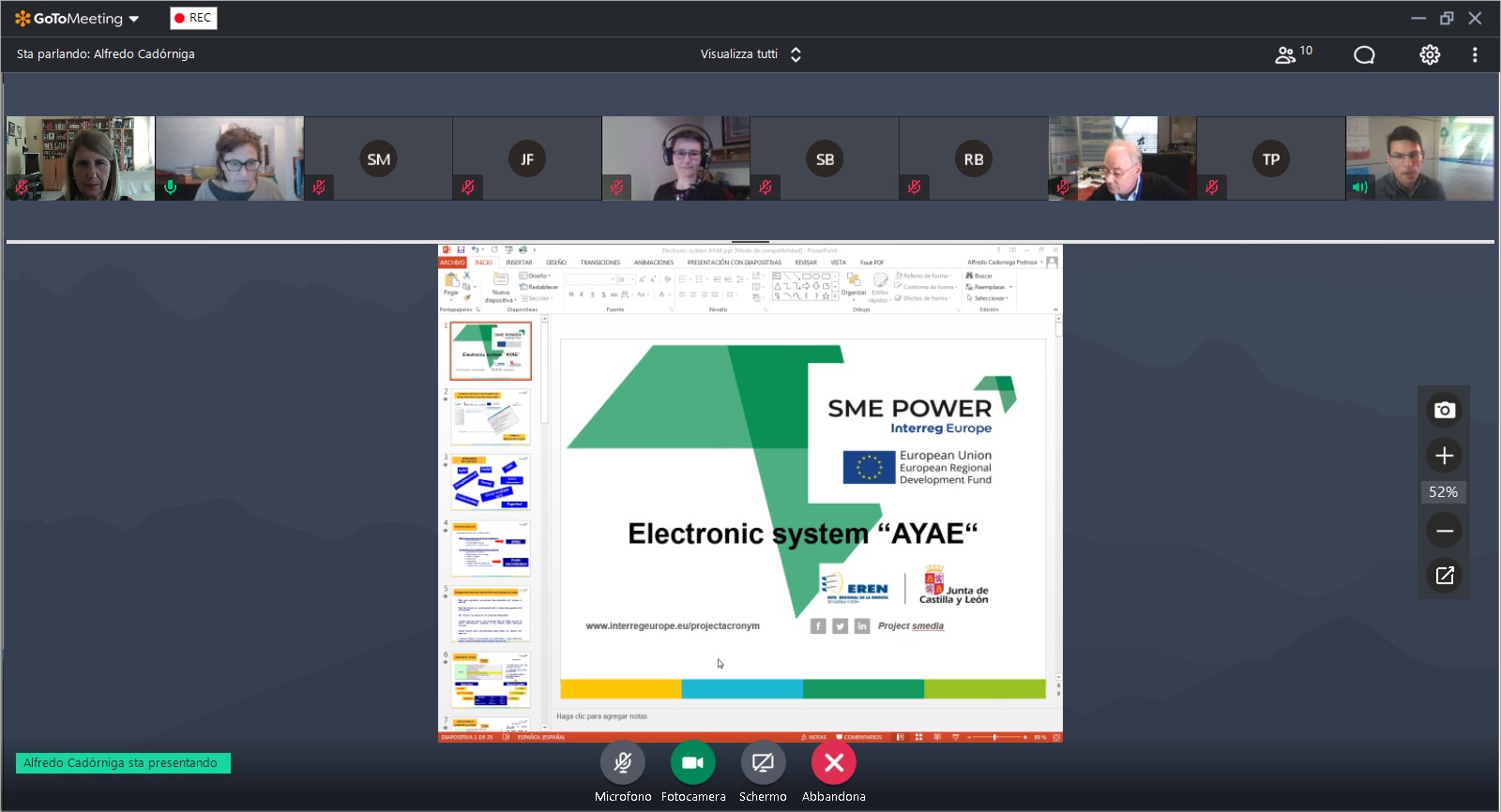Click the muted mic icon on TP tile

coord(1212,188)
